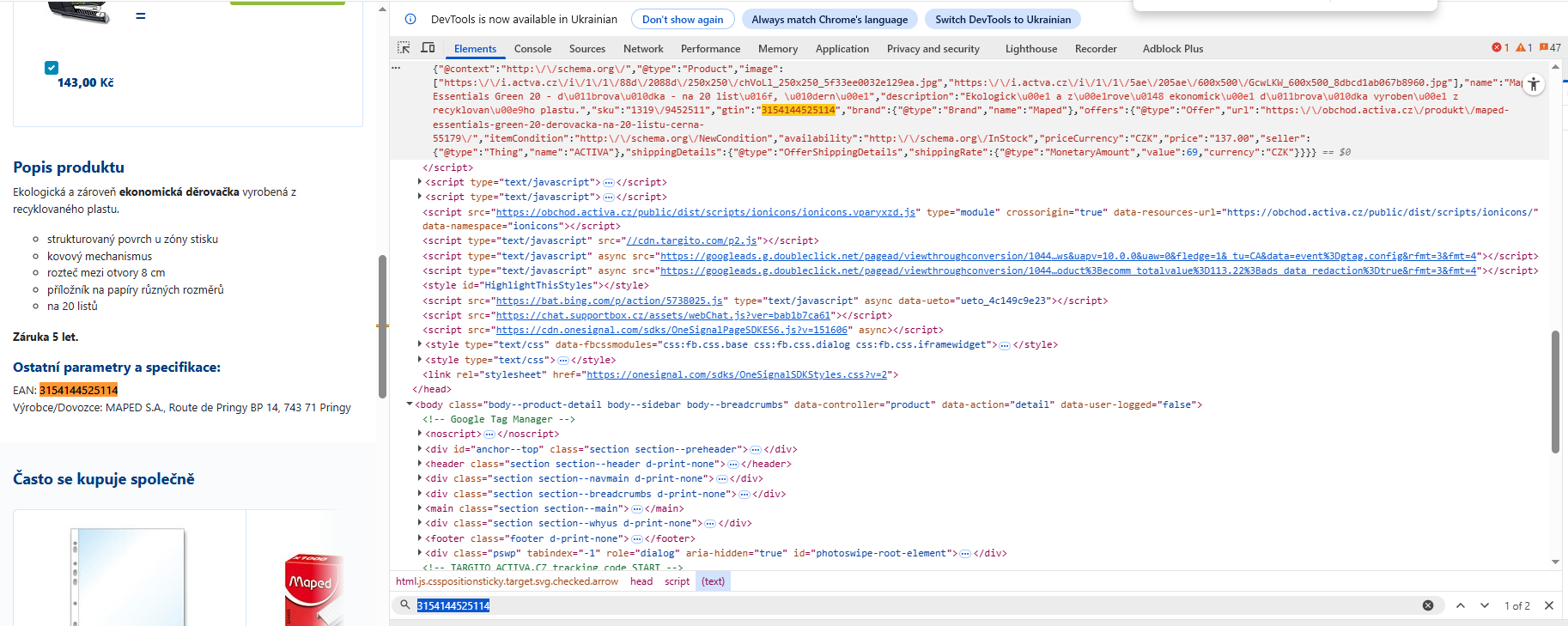Viewport: 1568px width, 626px height.
Task: Click the info icon in the DevTools language notice
Action: 410,19
